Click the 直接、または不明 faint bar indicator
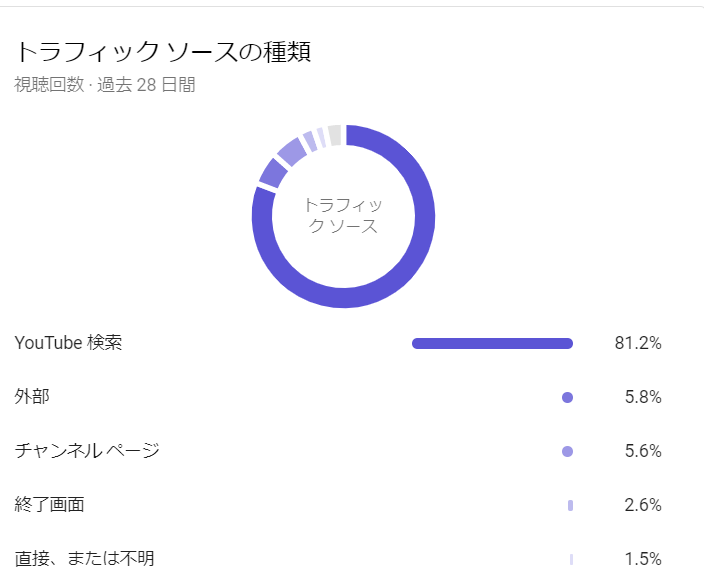This screenshot has width=704, height=579. pyautogui.click(x=572, y=559)
